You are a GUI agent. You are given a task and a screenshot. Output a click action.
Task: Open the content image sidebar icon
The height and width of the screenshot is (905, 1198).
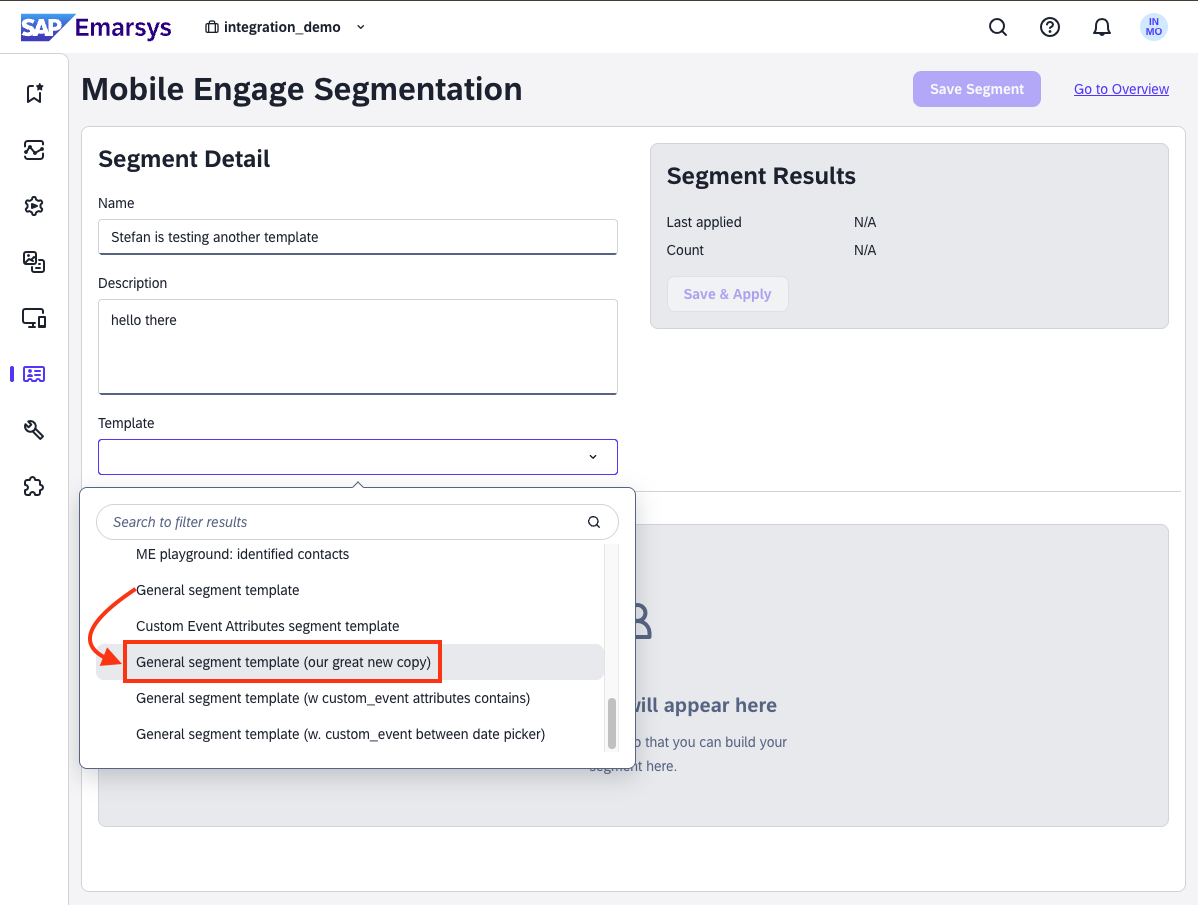click(34, 262)
